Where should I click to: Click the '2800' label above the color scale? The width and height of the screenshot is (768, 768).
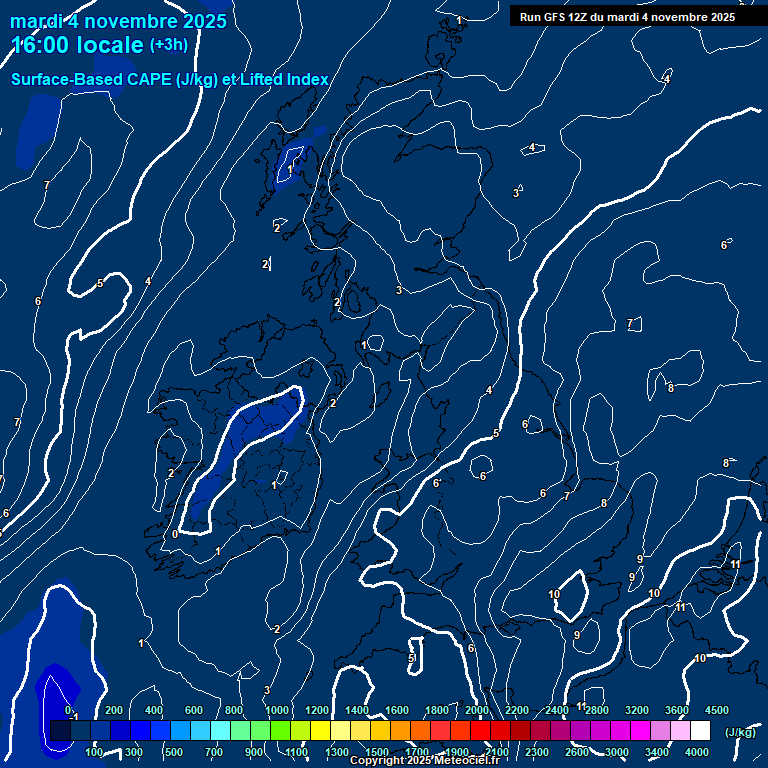(x=597, y=710)
